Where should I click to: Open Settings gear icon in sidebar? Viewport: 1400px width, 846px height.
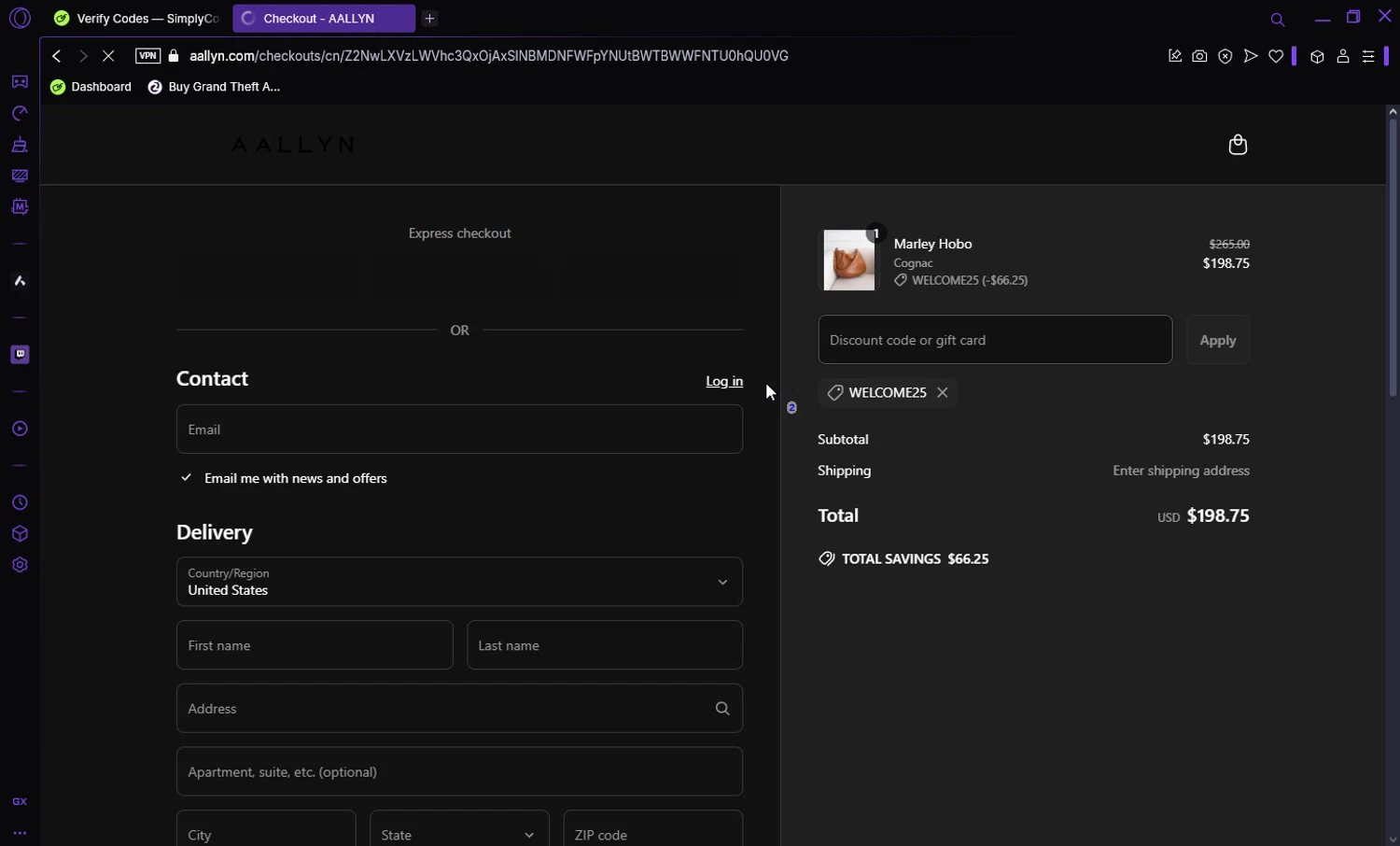(x=20, y=565)
